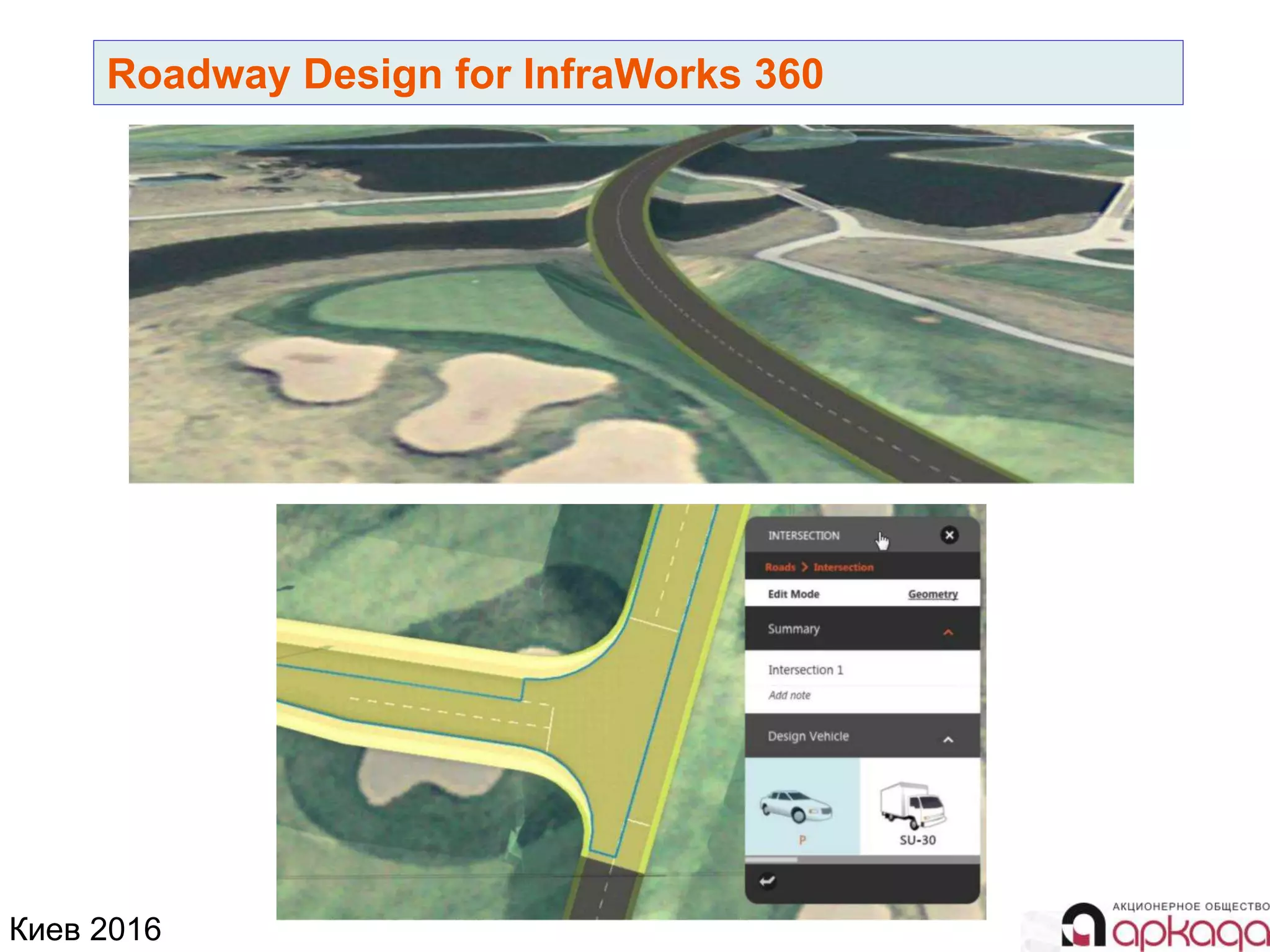The width and height of the screenshot is (1270, 952).
Task: Click the INTERSECTION panel title
Action: point(804,535)
